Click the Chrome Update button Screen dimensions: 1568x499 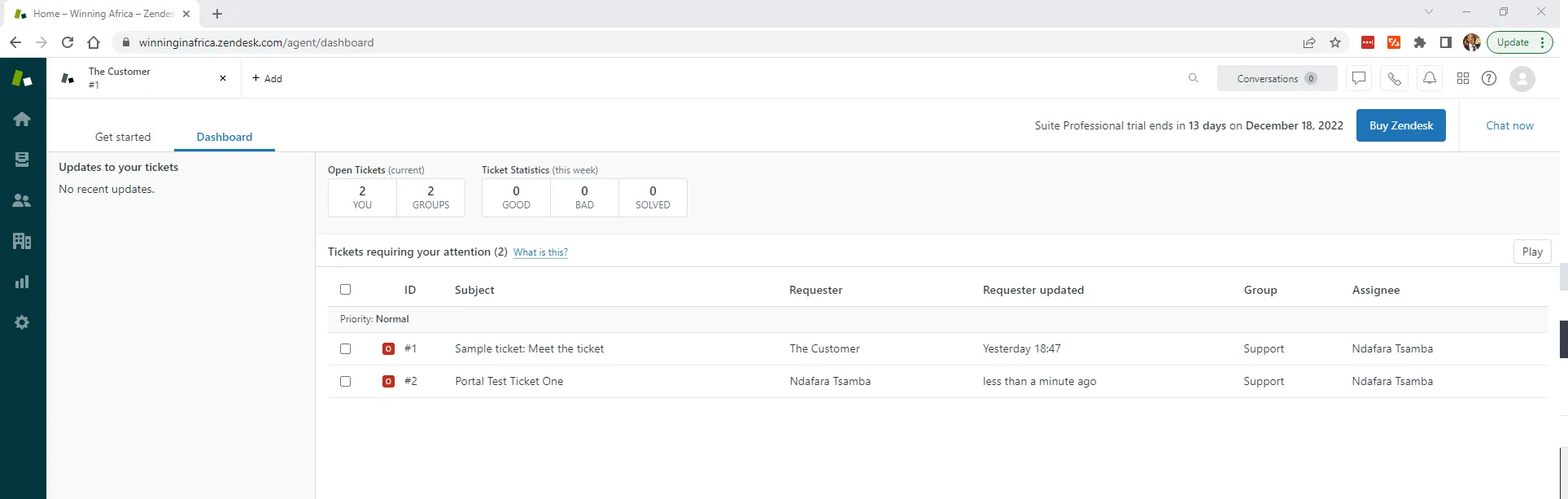point(1520,42)
